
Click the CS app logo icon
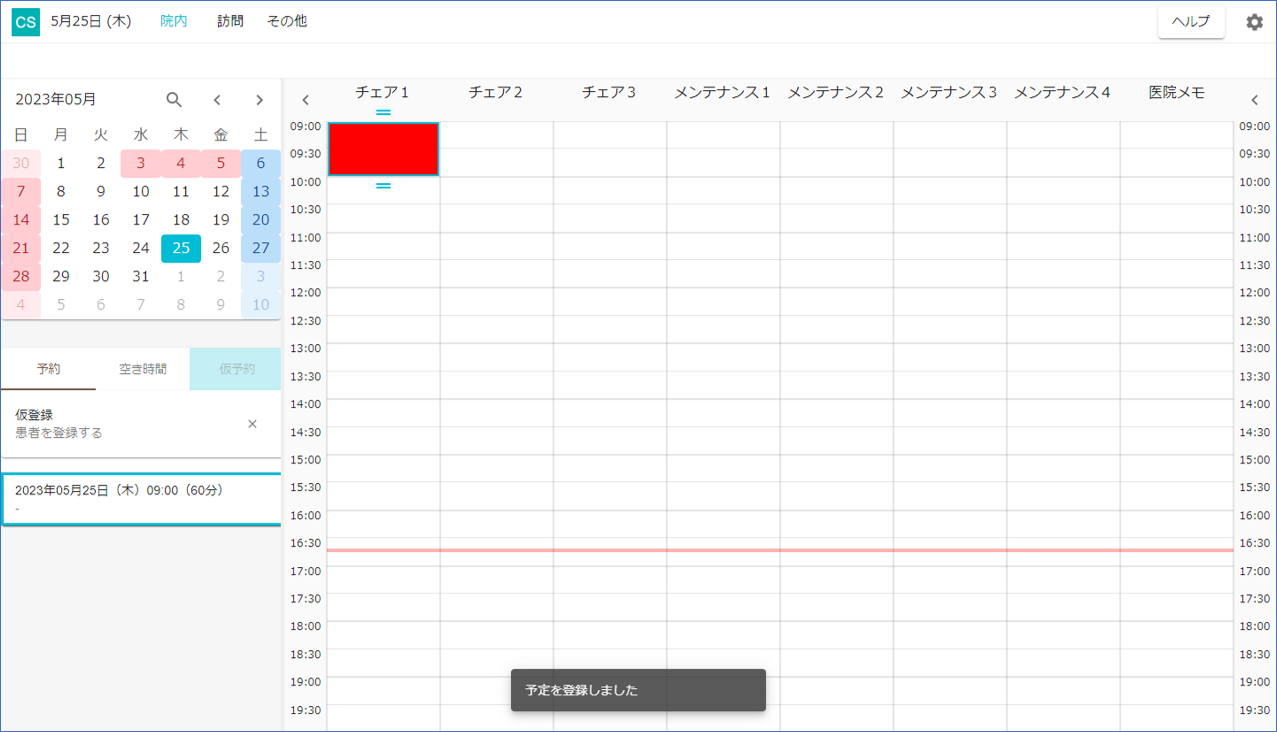pyautogui.click(x=26, y=22)
